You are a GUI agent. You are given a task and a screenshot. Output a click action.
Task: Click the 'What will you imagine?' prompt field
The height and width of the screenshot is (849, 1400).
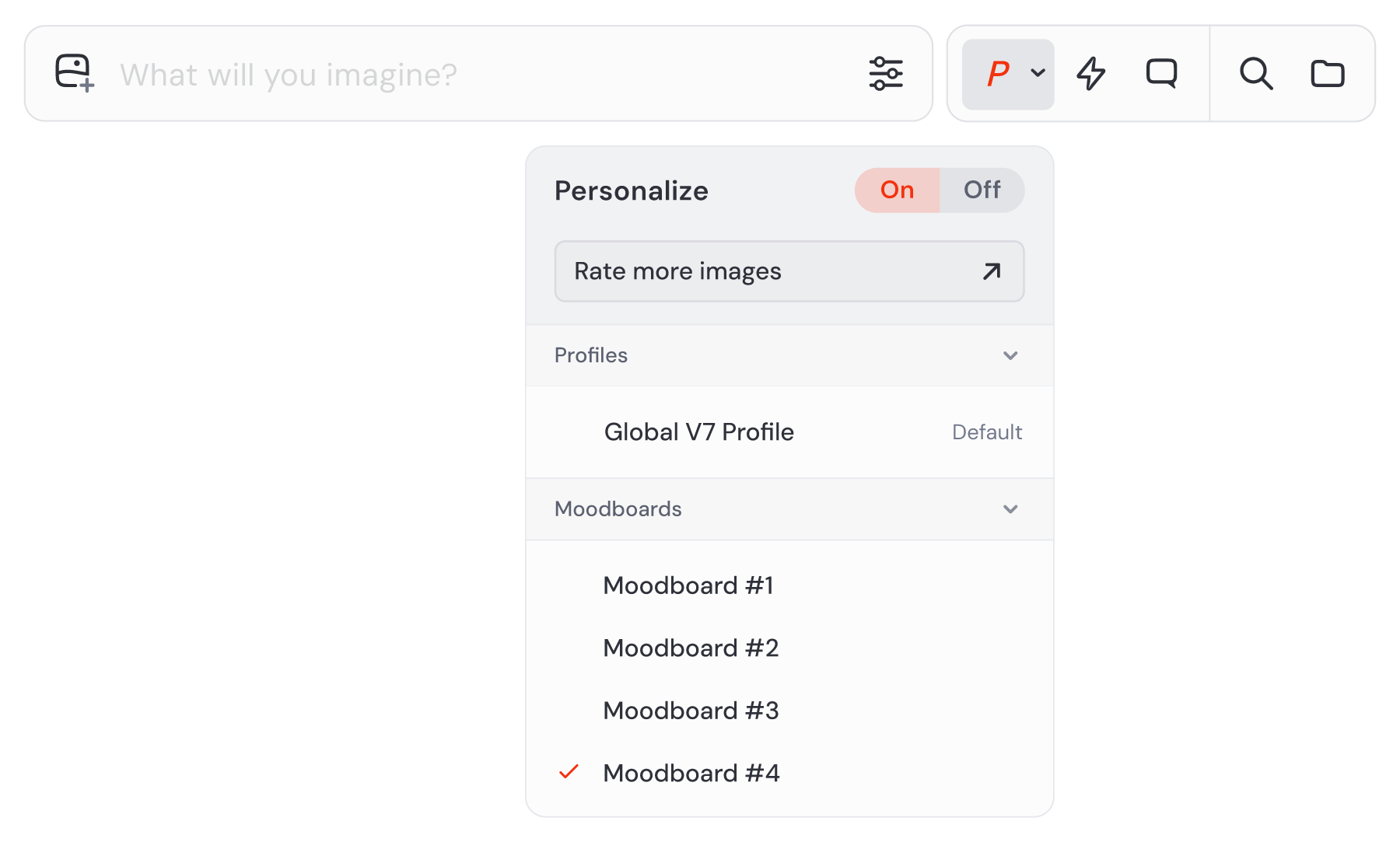pos(467,75)
